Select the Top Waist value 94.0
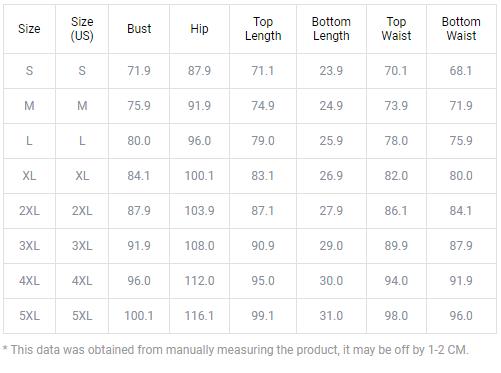The width and height of the screenshot is (501, 373). pos(396,281)
